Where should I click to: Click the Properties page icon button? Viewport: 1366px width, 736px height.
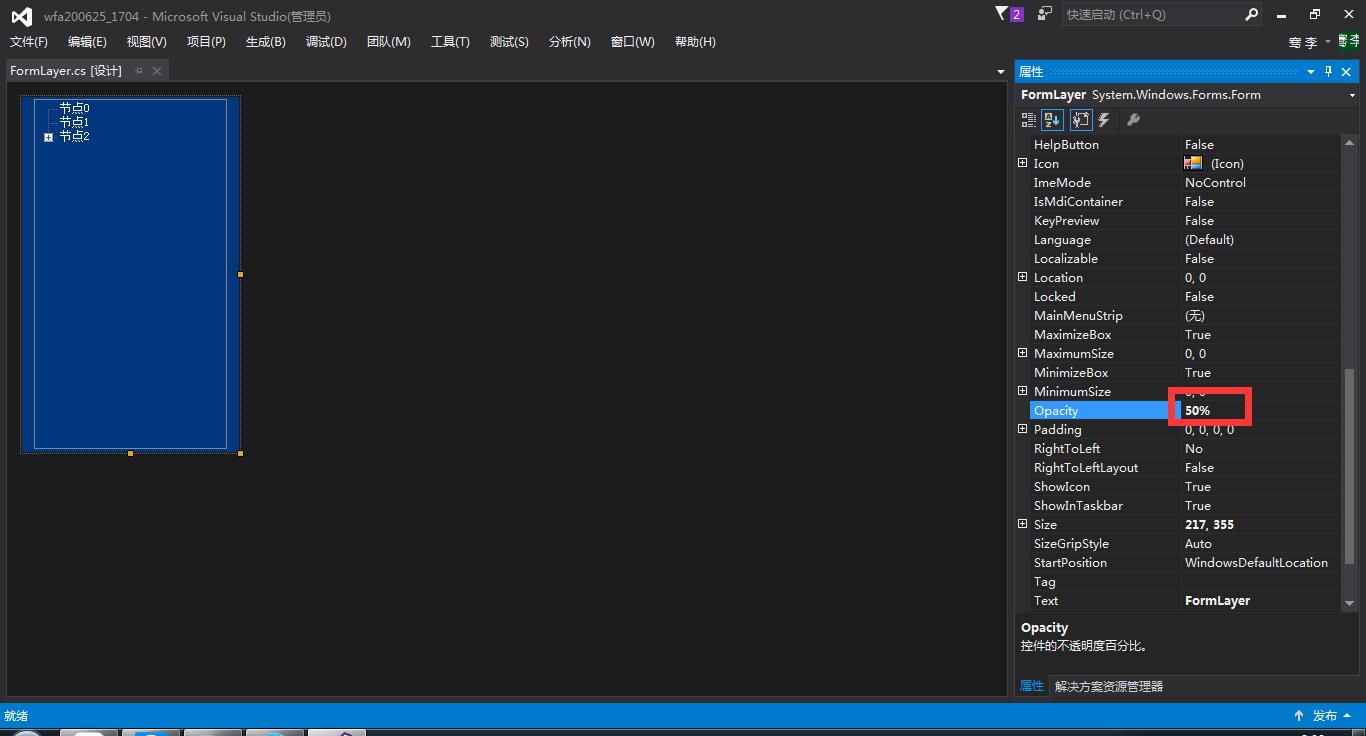coord(1080,120)
